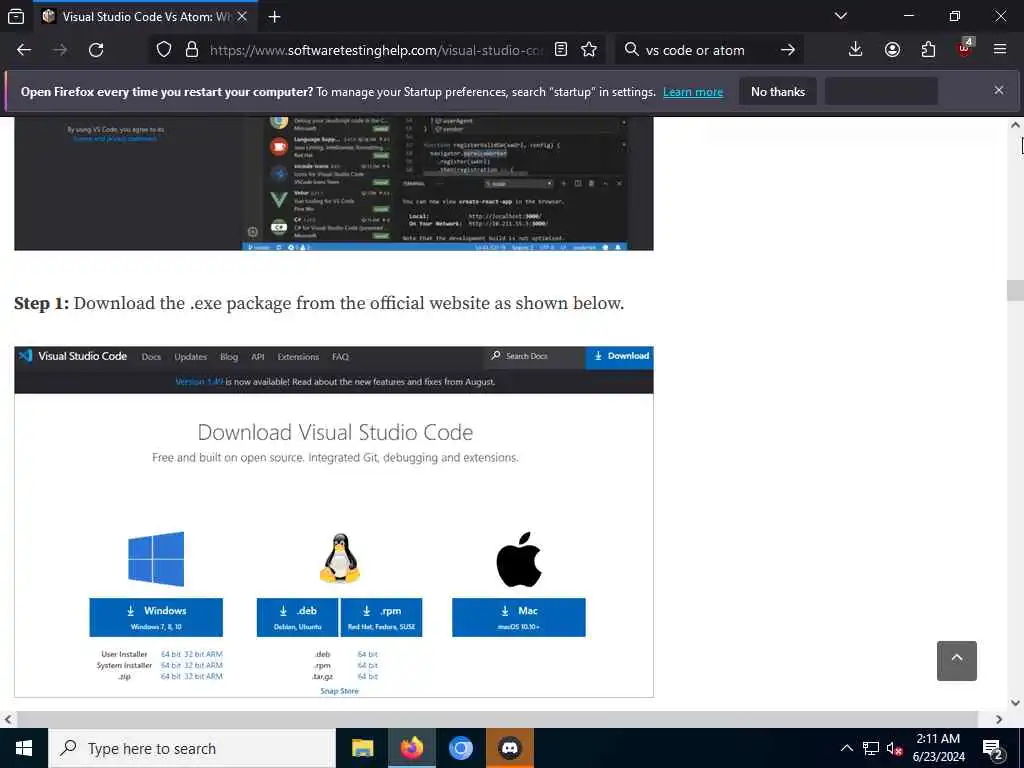Dismiss the startup notification bar
The image size is (1024, 768).
[x=999, y=91]
